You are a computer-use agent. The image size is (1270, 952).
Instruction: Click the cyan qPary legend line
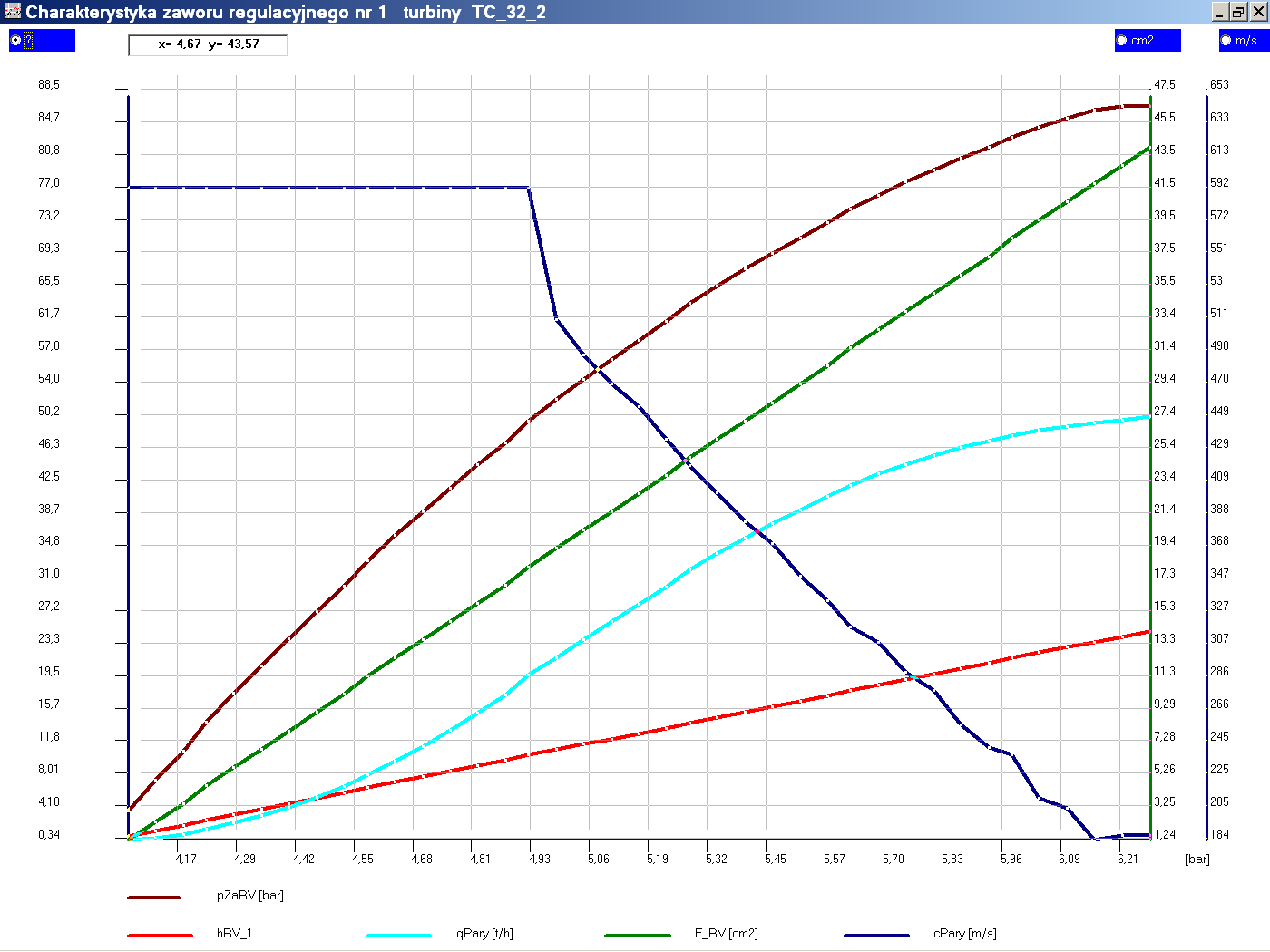point(399,935)
